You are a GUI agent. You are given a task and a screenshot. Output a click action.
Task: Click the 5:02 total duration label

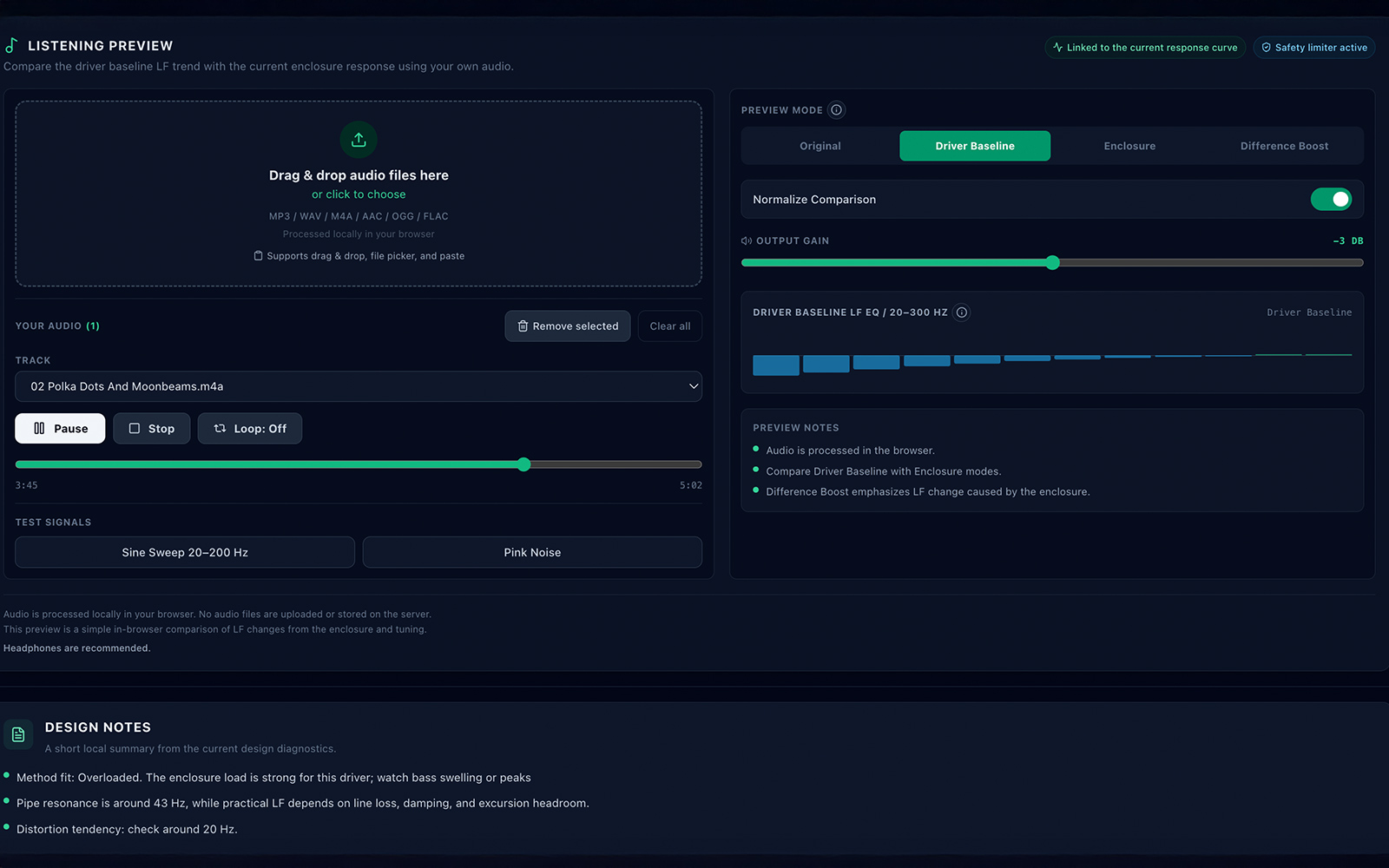click(x=691, y=485)
